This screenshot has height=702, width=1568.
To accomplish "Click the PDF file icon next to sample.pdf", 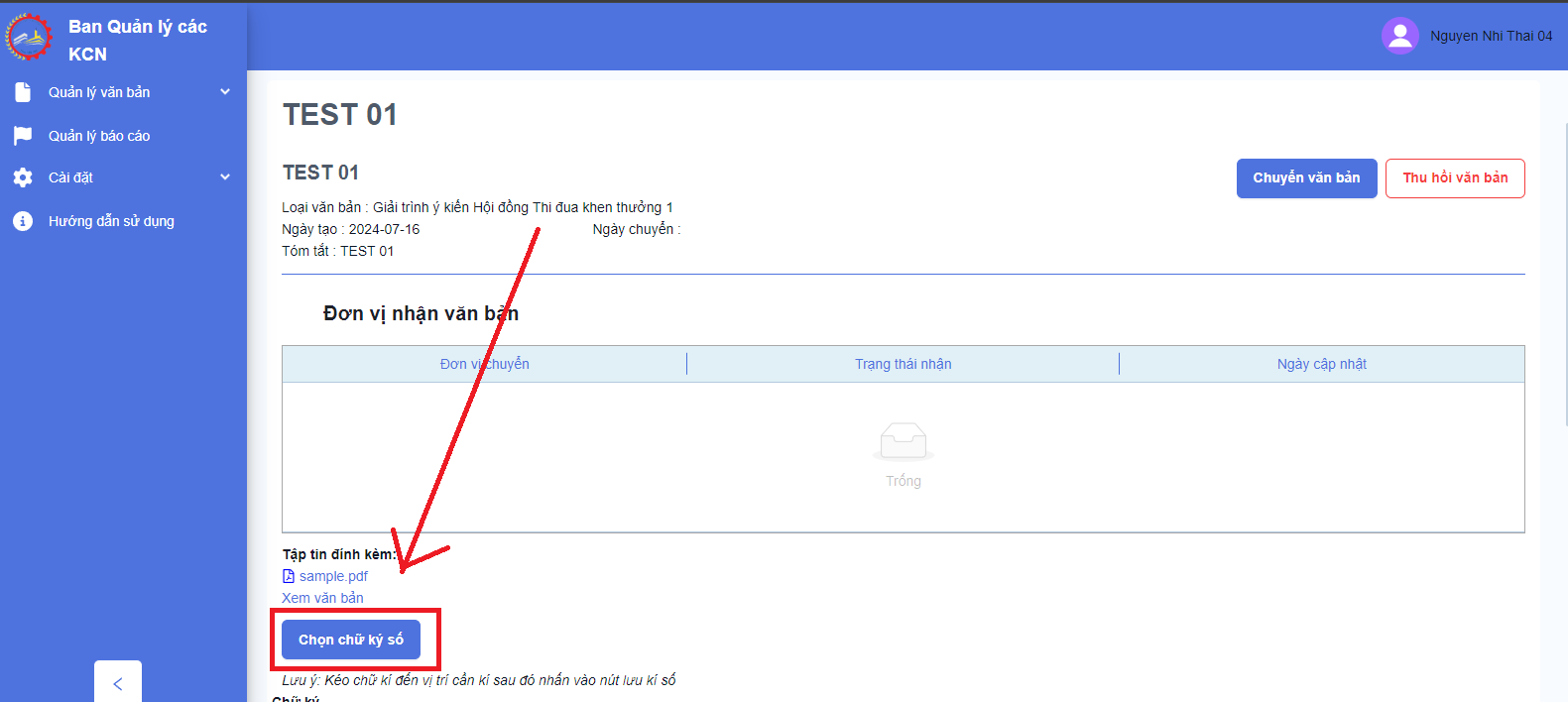I will click(289, 576).
